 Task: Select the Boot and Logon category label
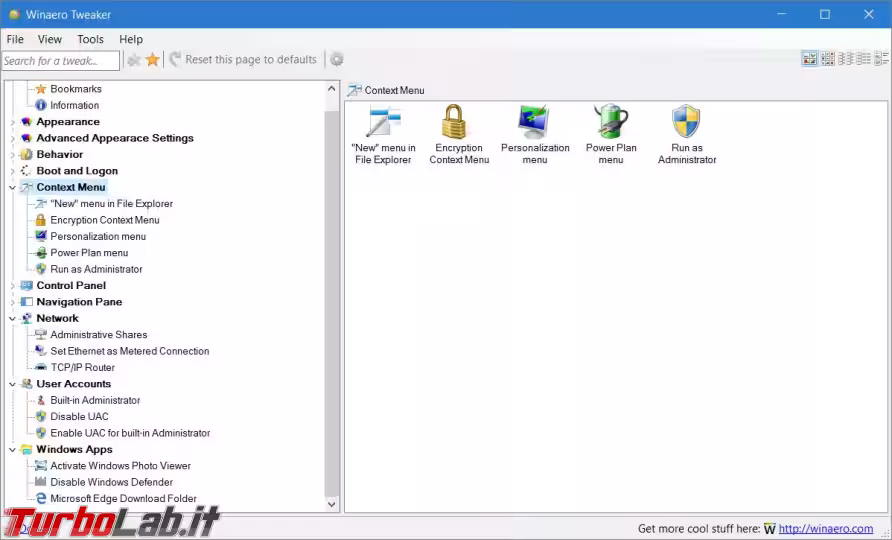77,171
